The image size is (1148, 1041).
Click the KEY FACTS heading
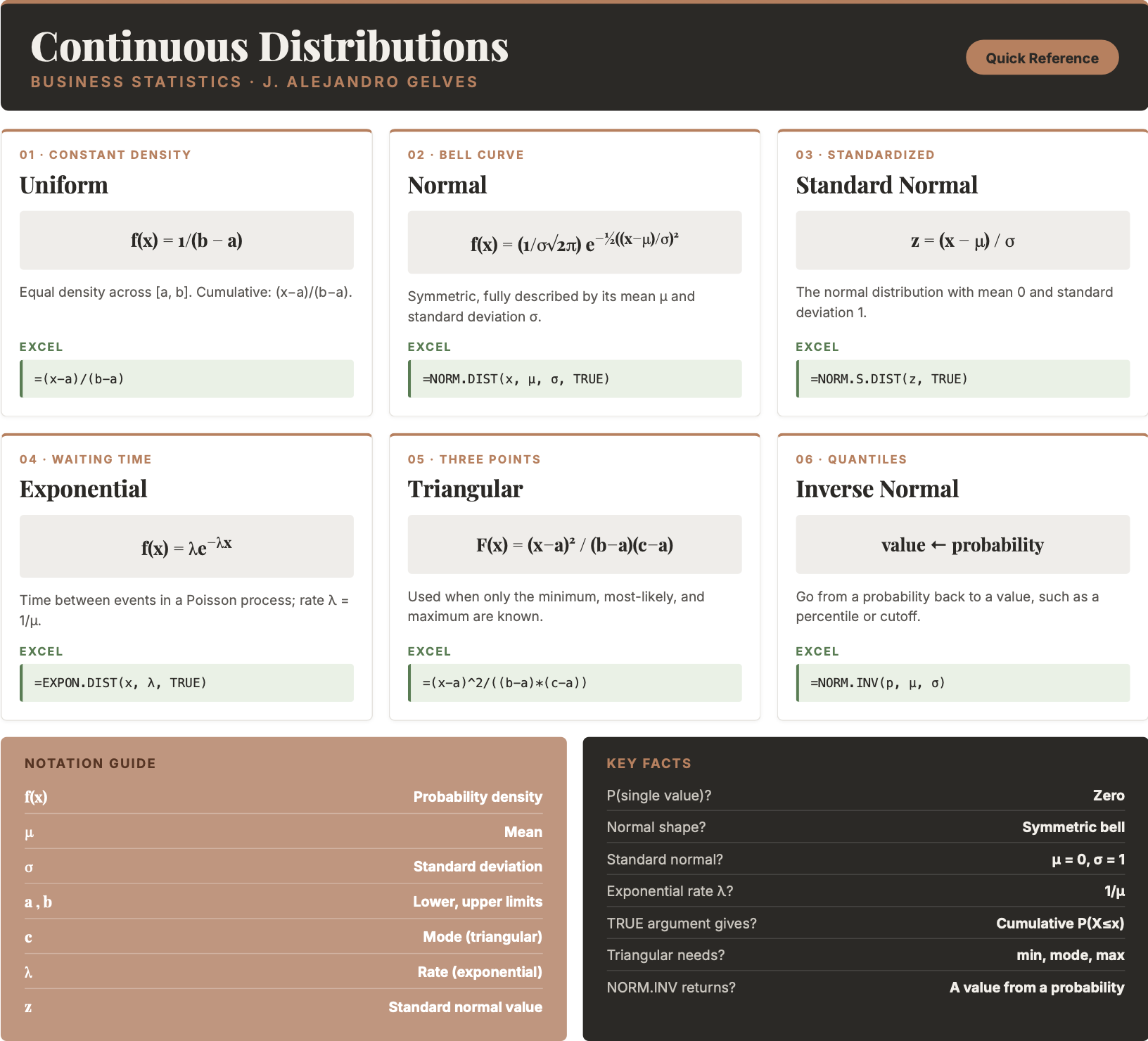(649, 763)
